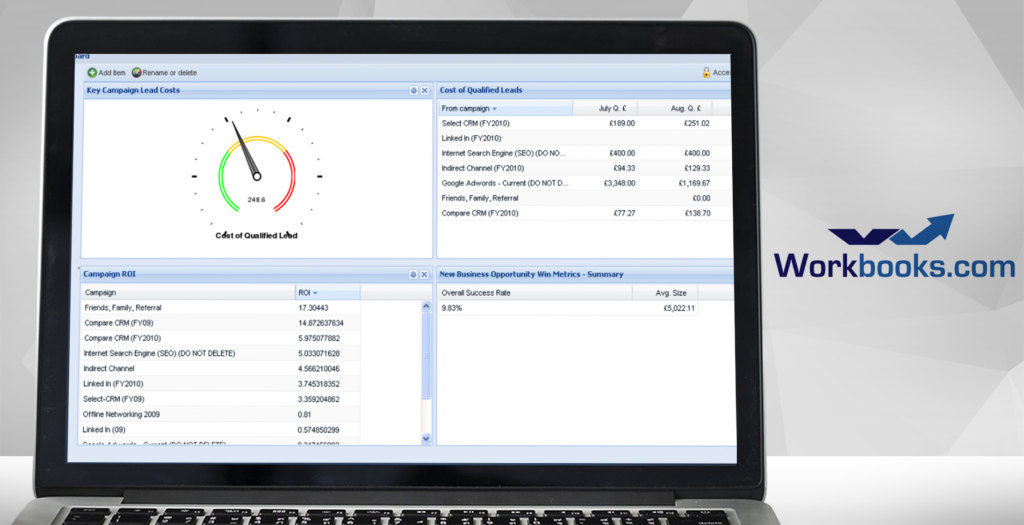1024x525 pixels.
Task: Click the Campaign ROI panel title
Action: pyautogui.click(x=110, y=274)
